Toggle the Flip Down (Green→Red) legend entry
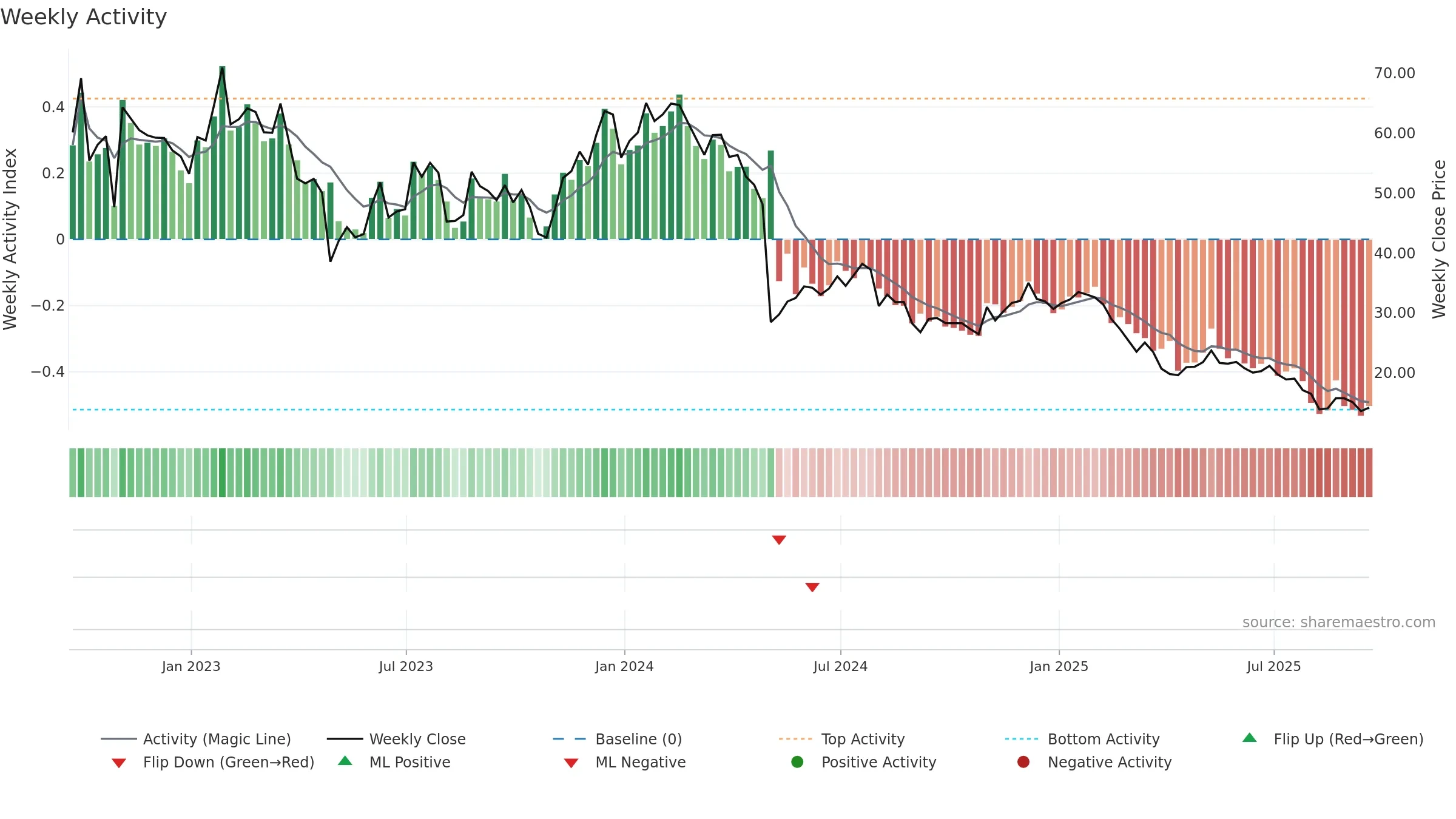 pyautogui.click(x=213, y=762)
